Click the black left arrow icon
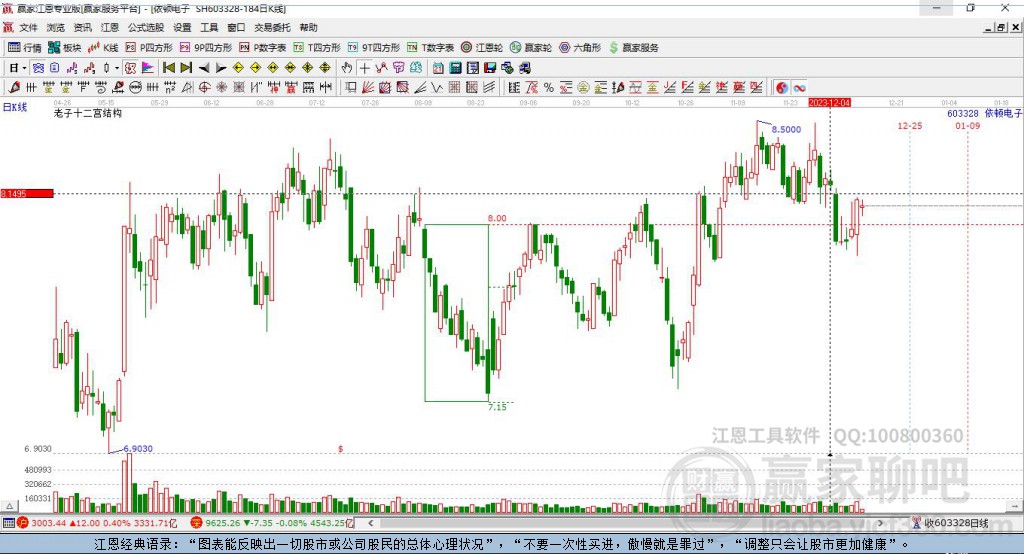Screen dimensions: 1024x554 tap(204, 68)
